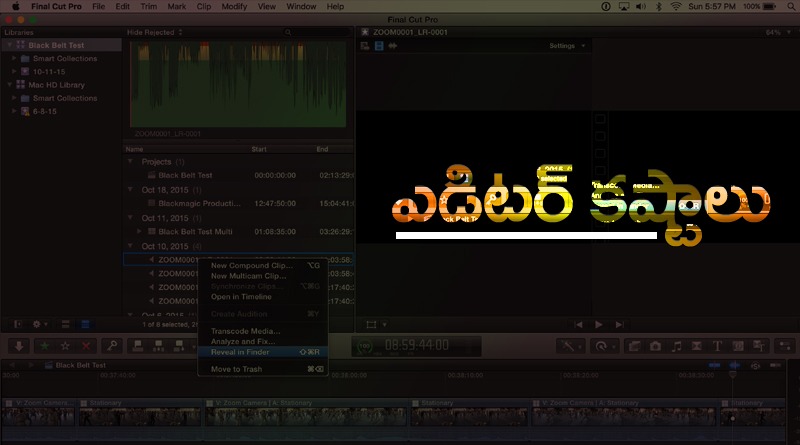Open the viewer Settings dropdown
The width and height of the screenshot is (800, 445).
(x=568, y=46)
